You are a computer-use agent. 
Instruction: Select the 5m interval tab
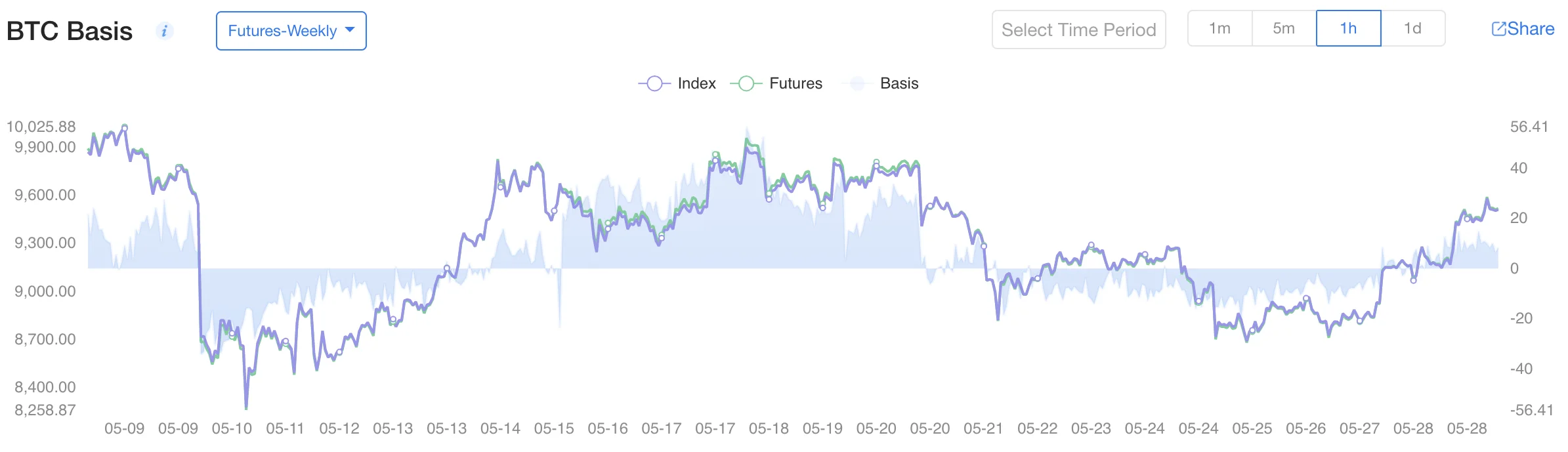pos(1282,28)
